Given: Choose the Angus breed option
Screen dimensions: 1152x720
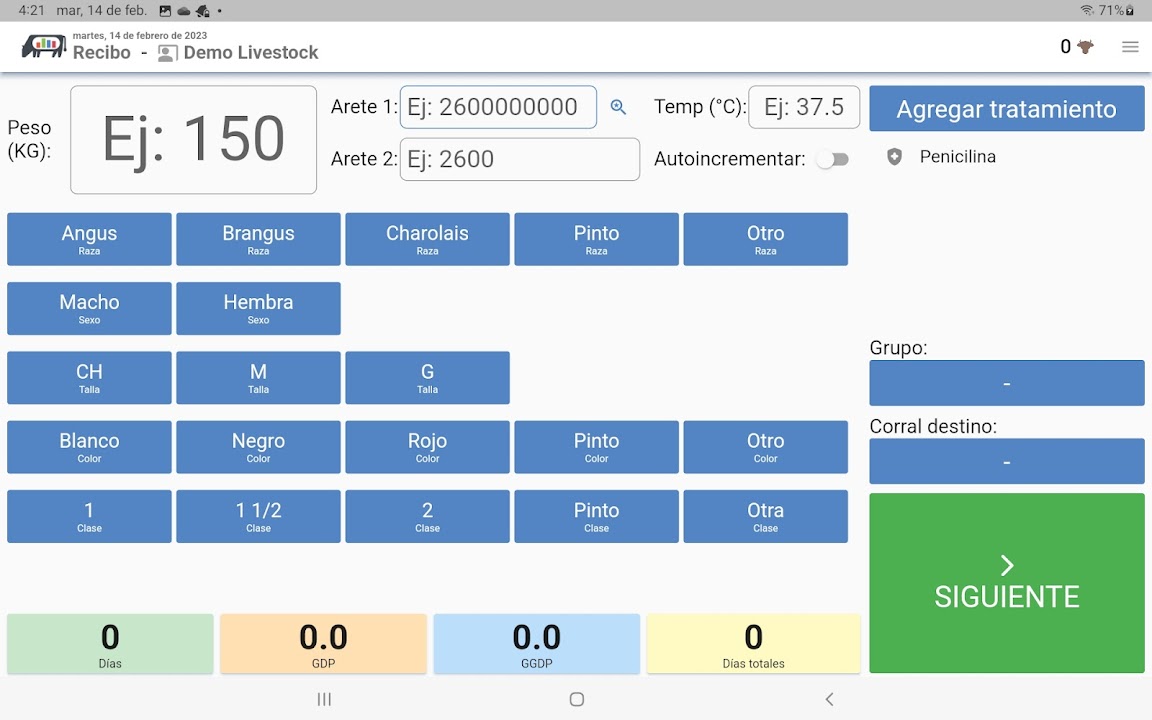Looking at the screenshot, I should 89,239.
